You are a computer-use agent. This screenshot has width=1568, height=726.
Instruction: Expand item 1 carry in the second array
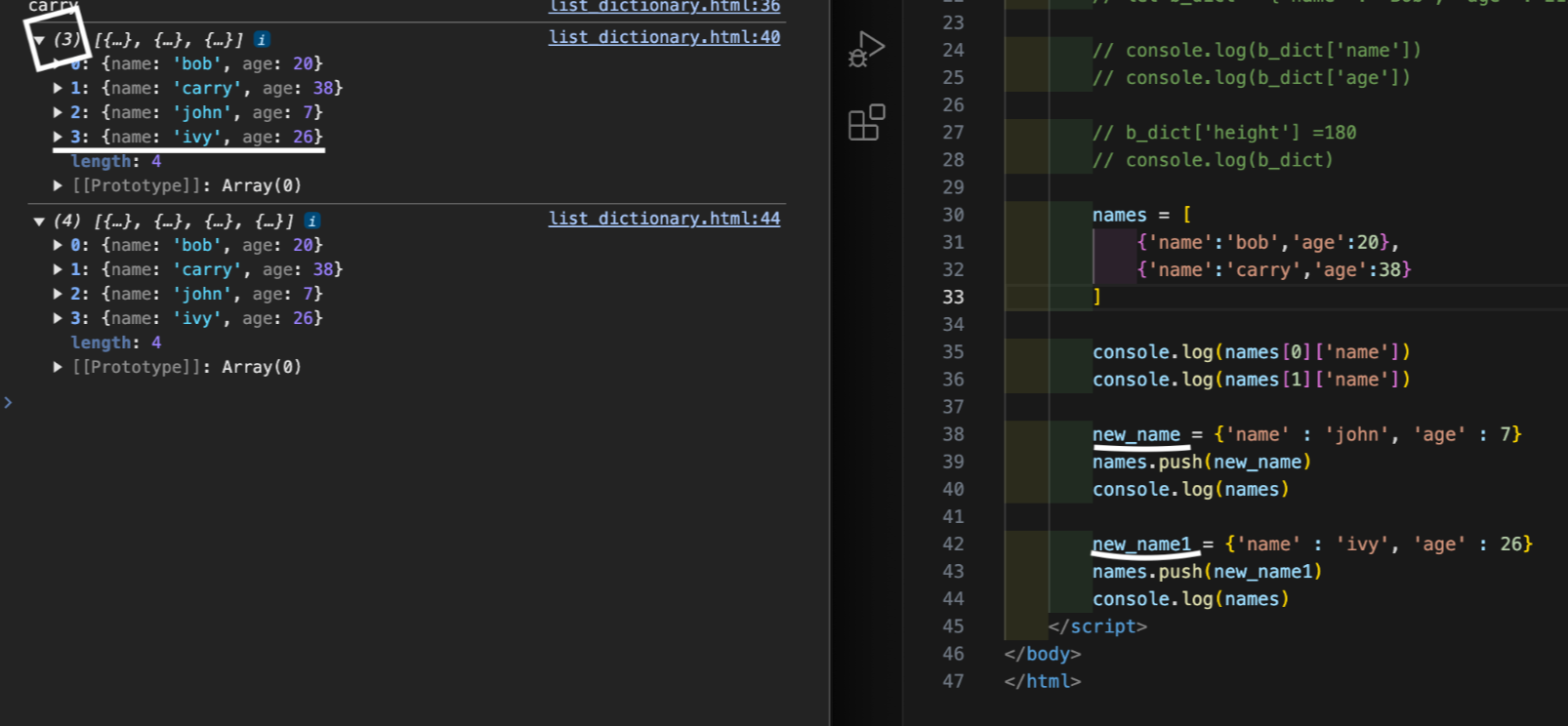pyautogui.click(x=58, y=269)
